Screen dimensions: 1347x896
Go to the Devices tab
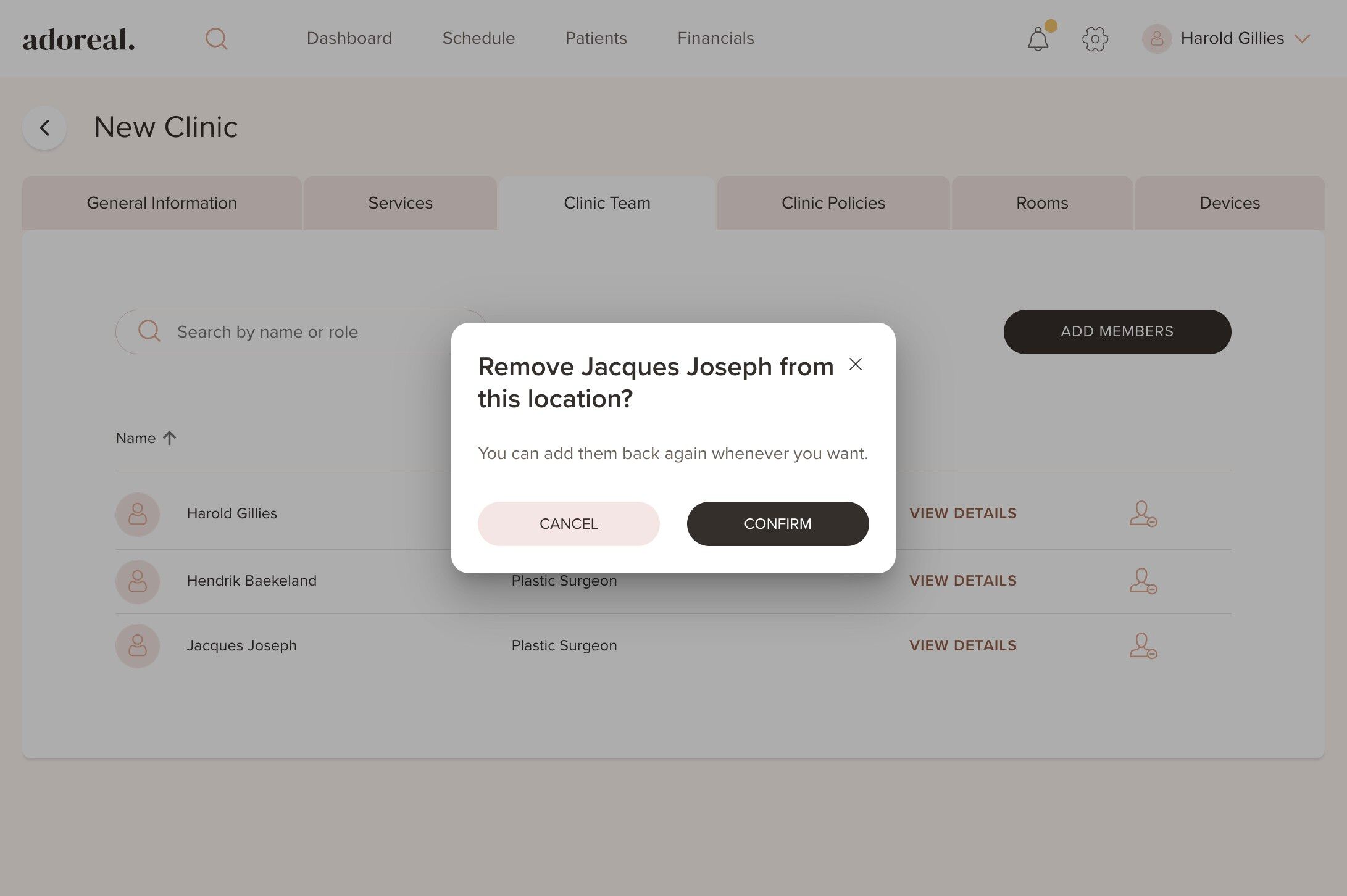click(1229, 203)
